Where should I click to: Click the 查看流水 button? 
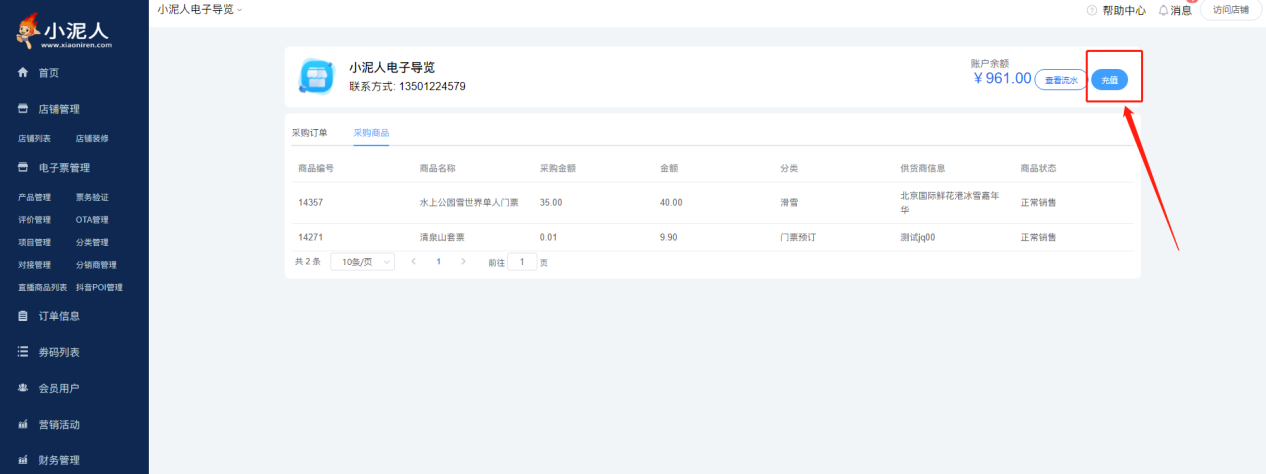pos(1060,80)
